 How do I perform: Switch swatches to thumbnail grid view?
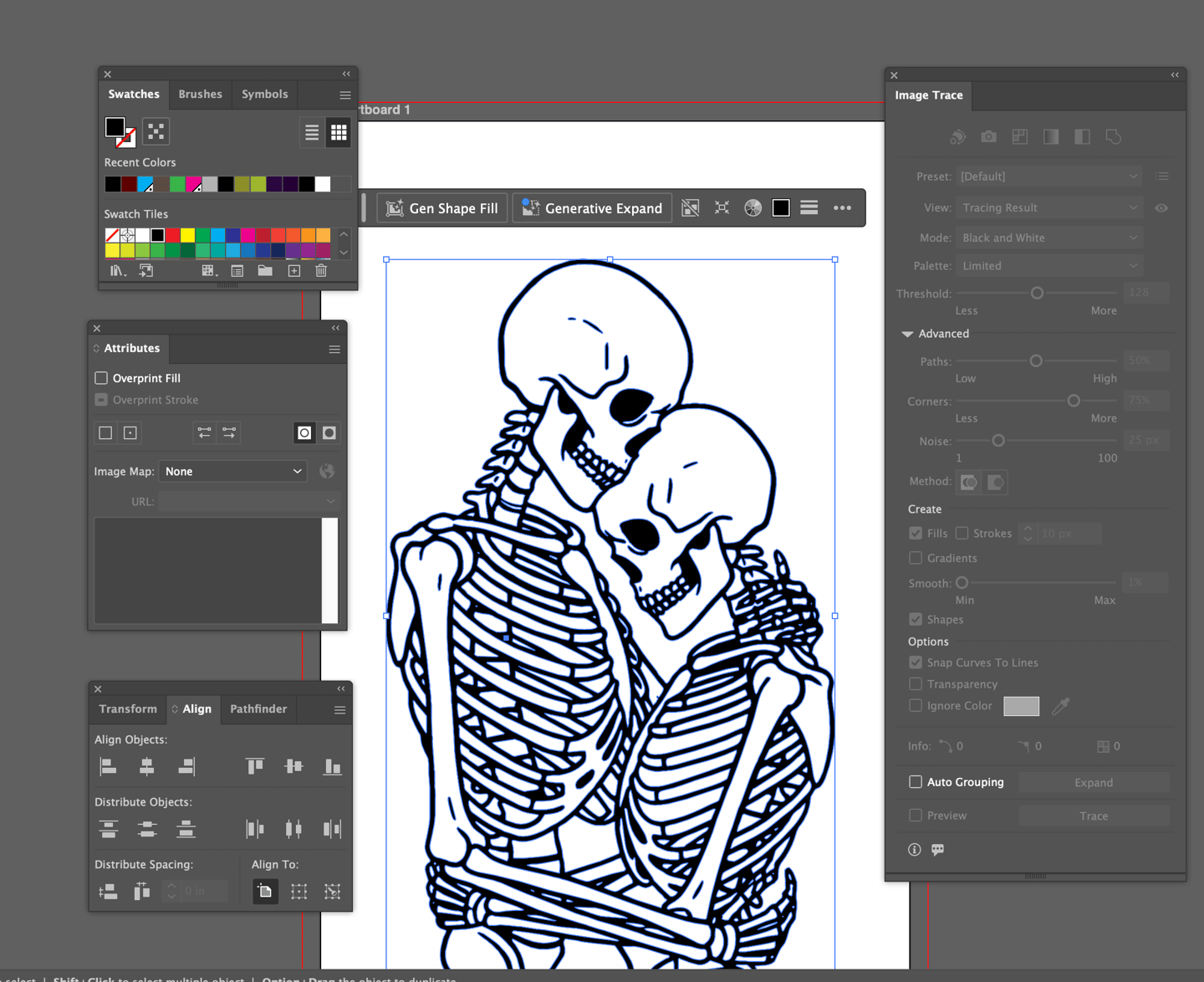pyautogui.click(x=339, y=132)
